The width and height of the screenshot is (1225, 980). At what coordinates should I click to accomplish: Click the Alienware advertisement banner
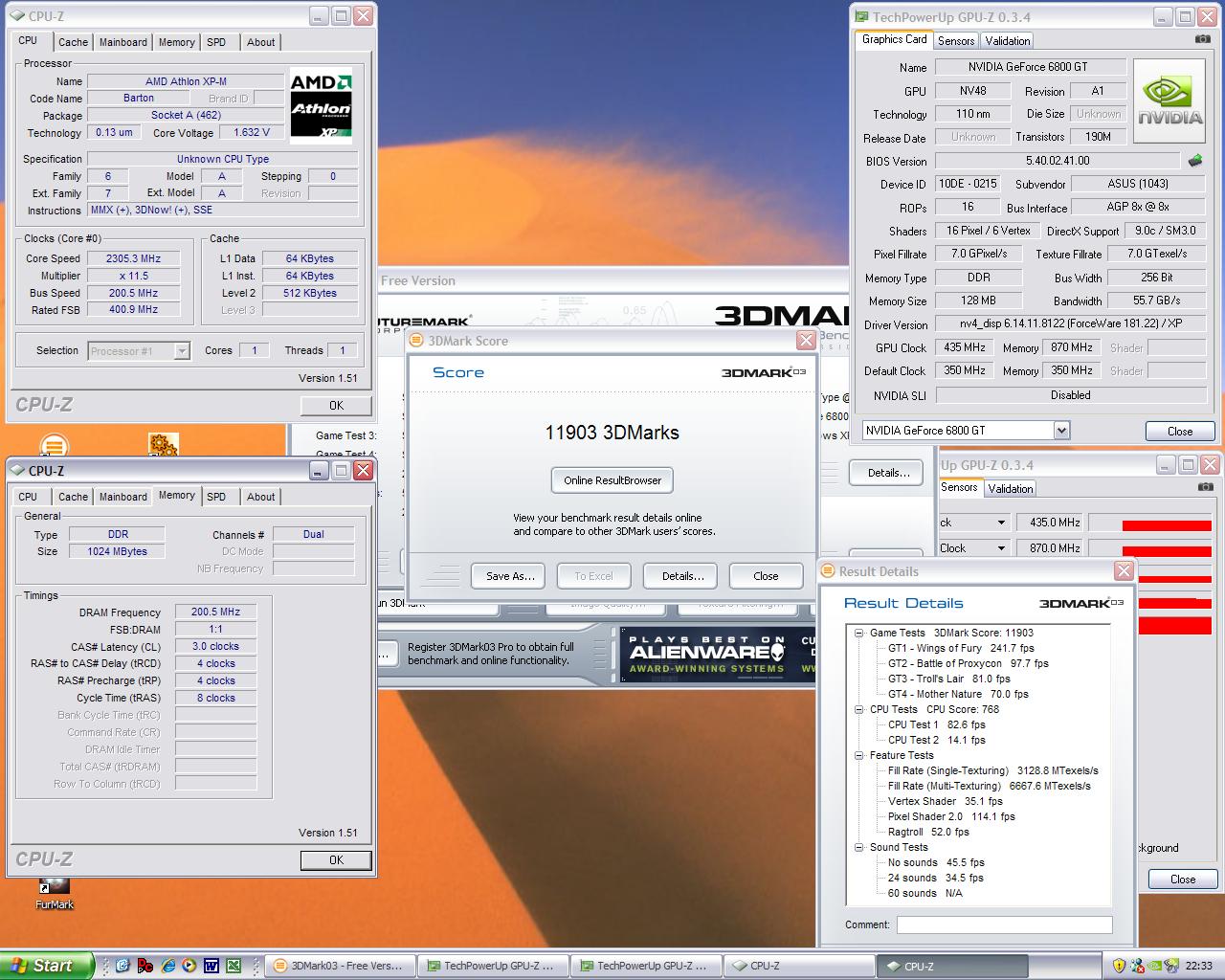(717, 655)
